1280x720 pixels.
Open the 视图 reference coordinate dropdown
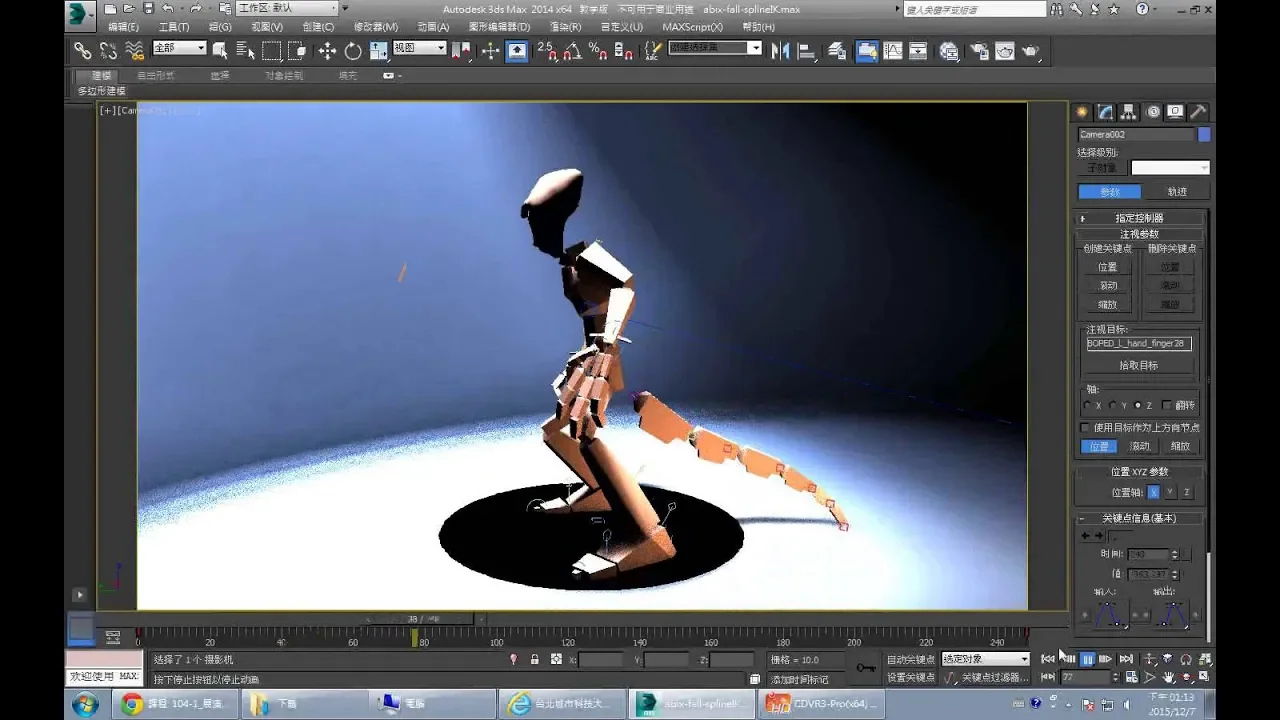[419, 48]
